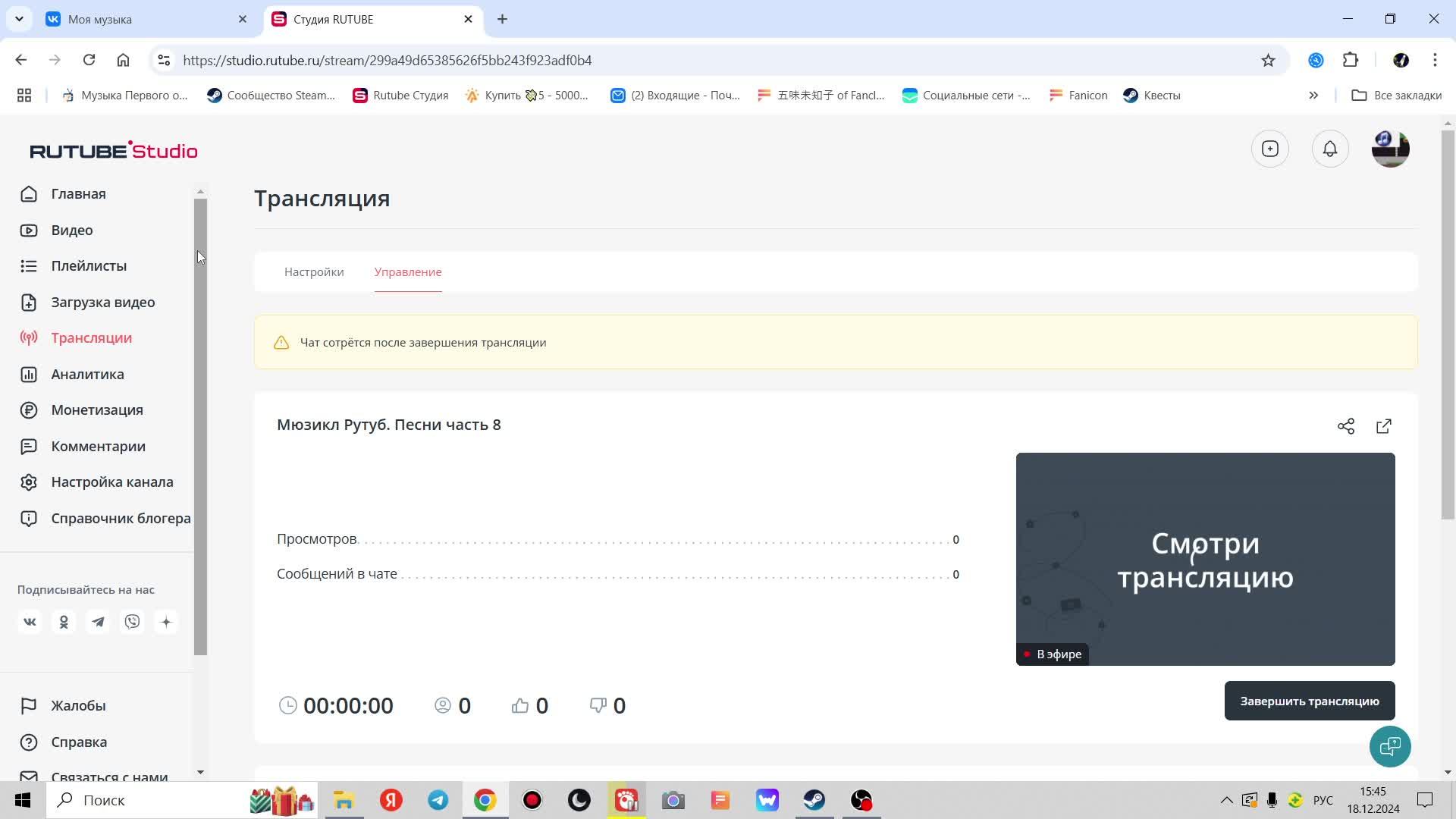This screenshot has width=1456, height=819.
Task: Bookmark this page with the star icon
Action: click(x=1268, y=61)
